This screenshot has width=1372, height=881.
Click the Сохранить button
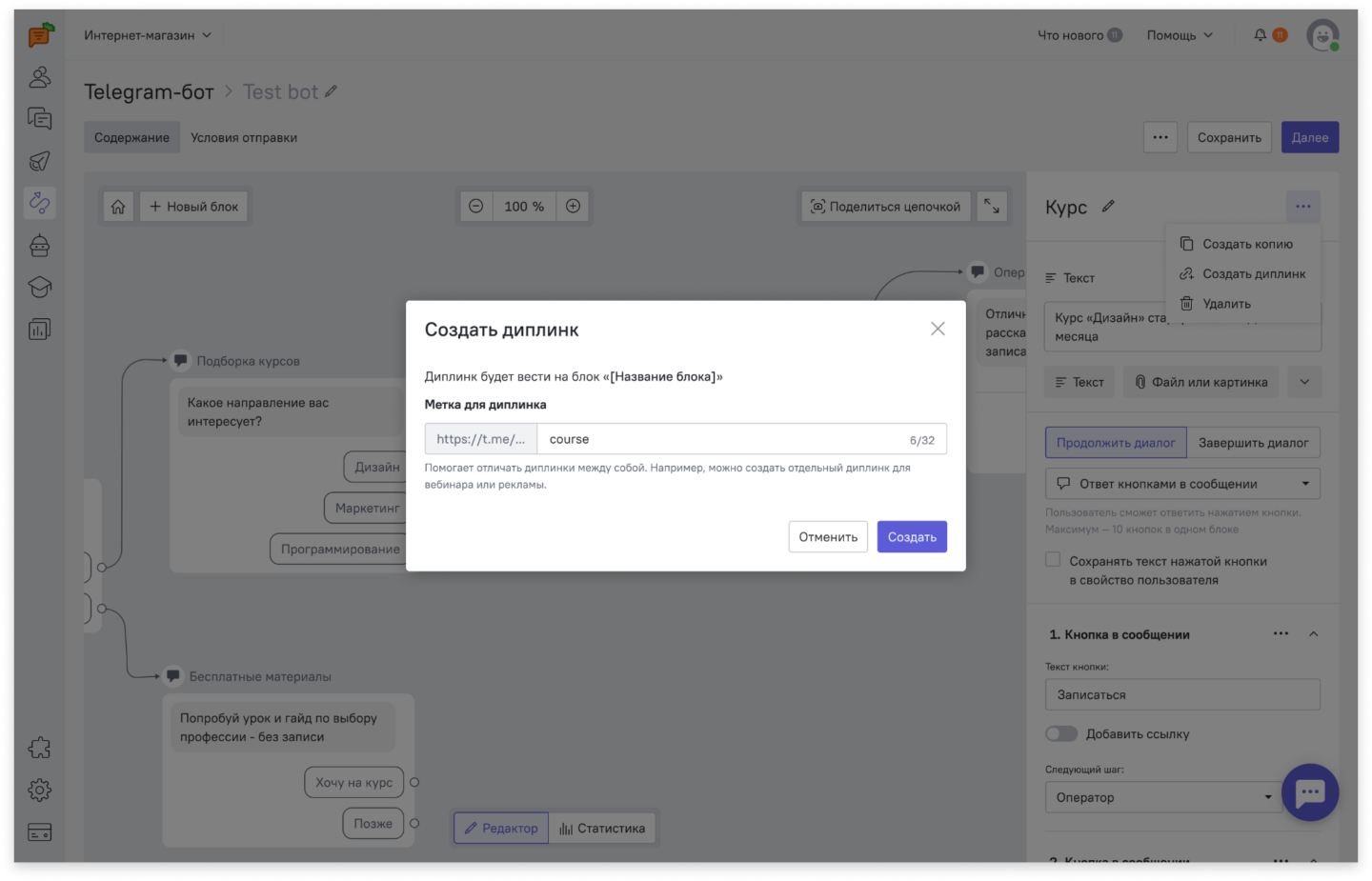[1229, 137]
